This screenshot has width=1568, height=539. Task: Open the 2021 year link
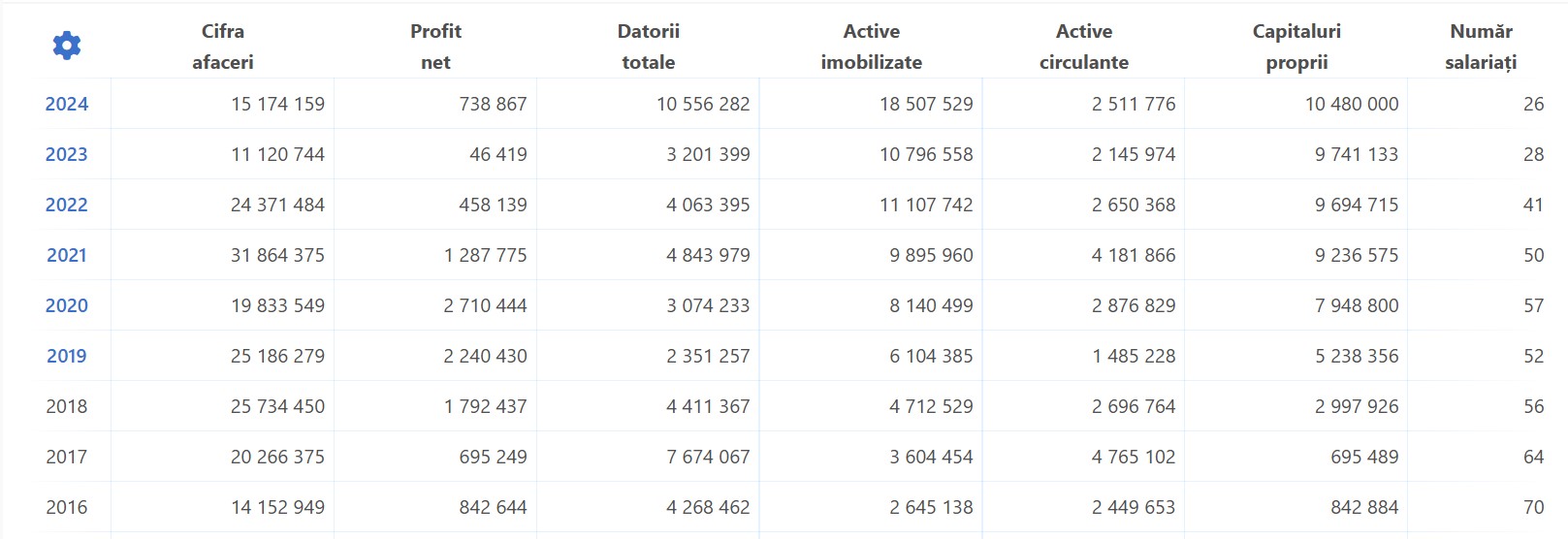point(67,255)
